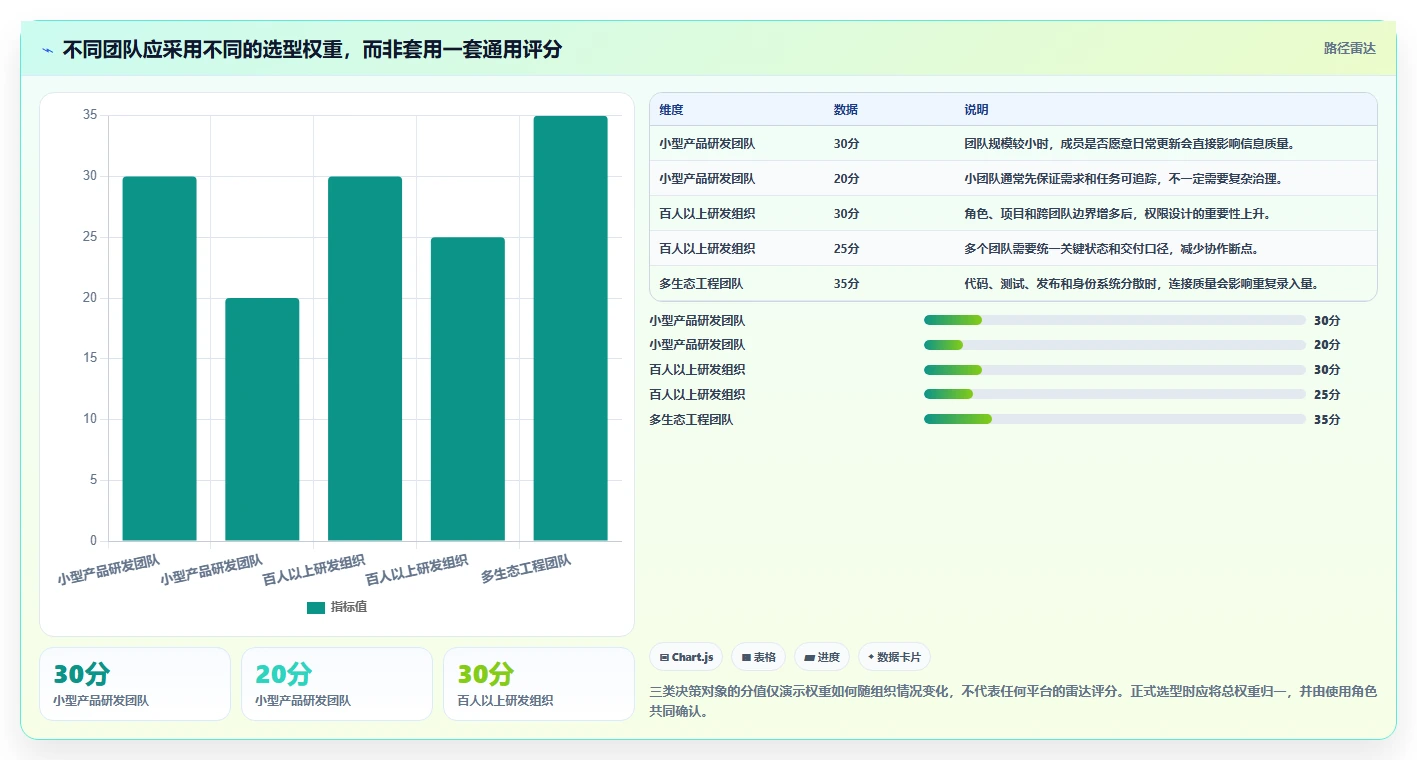The width and height of the screenshot is (1417, 760).
Task: Open the 30分 百人以上研发组织 data card
Action: [539, 684]
